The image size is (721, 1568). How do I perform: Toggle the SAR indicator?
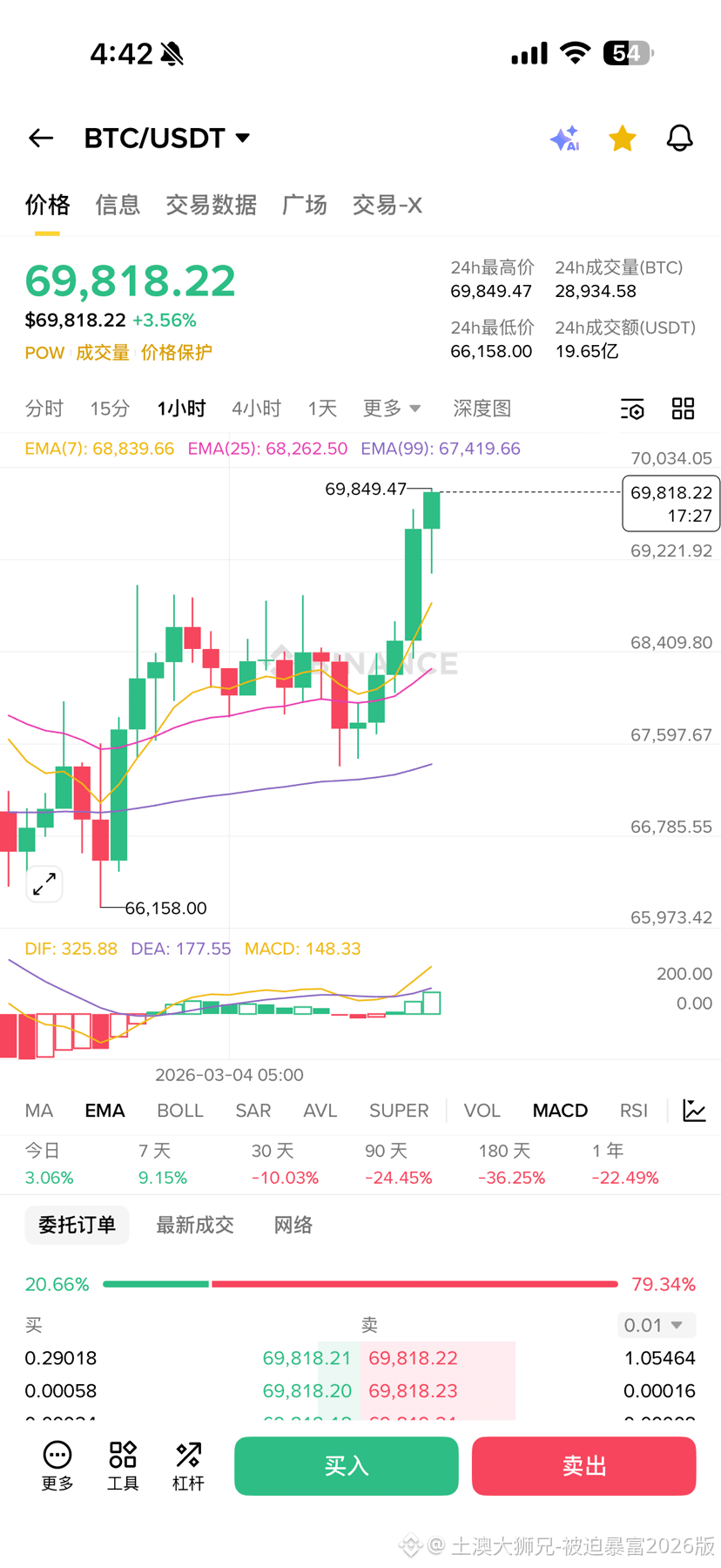pos(253,1111)
